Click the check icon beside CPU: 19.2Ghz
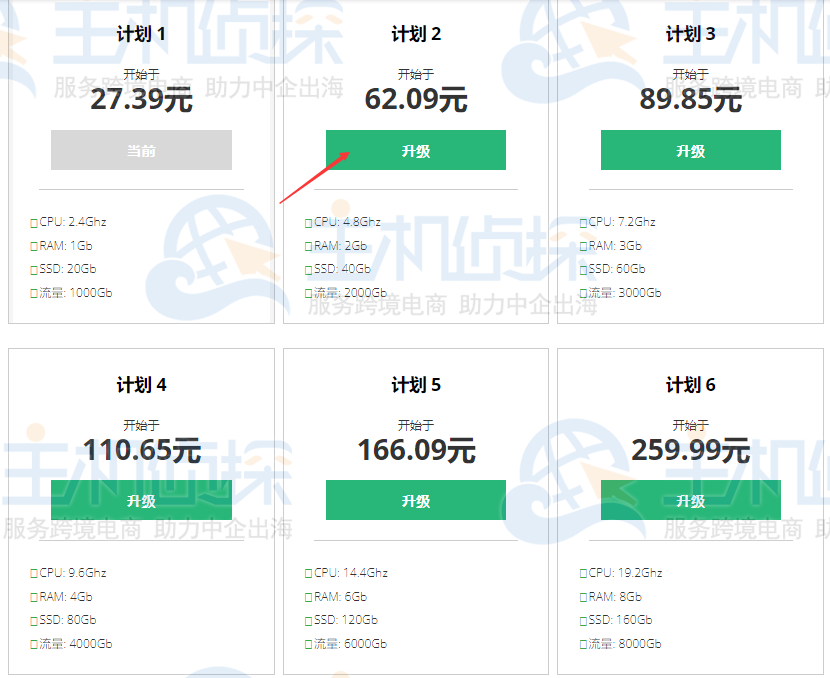The width and height of the screenshot is (830, 678). click(x=583, y=573)
